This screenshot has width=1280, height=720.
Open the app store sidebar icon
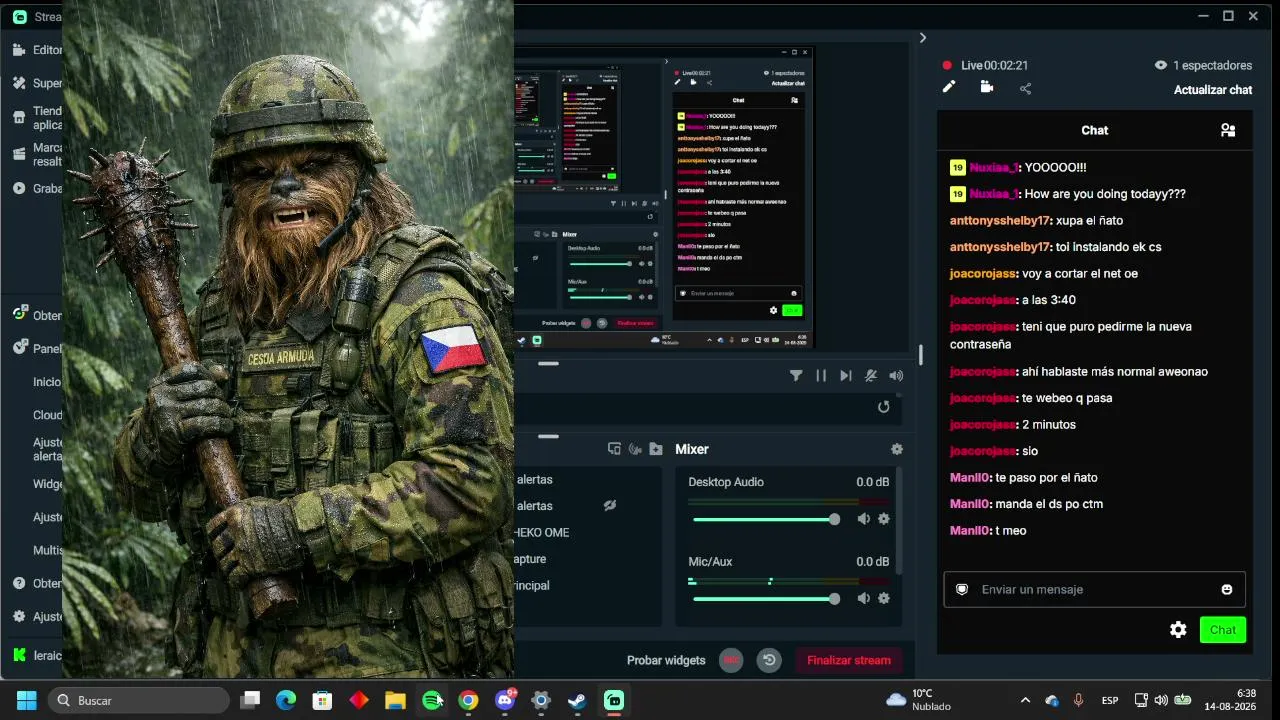coord(19,117)
